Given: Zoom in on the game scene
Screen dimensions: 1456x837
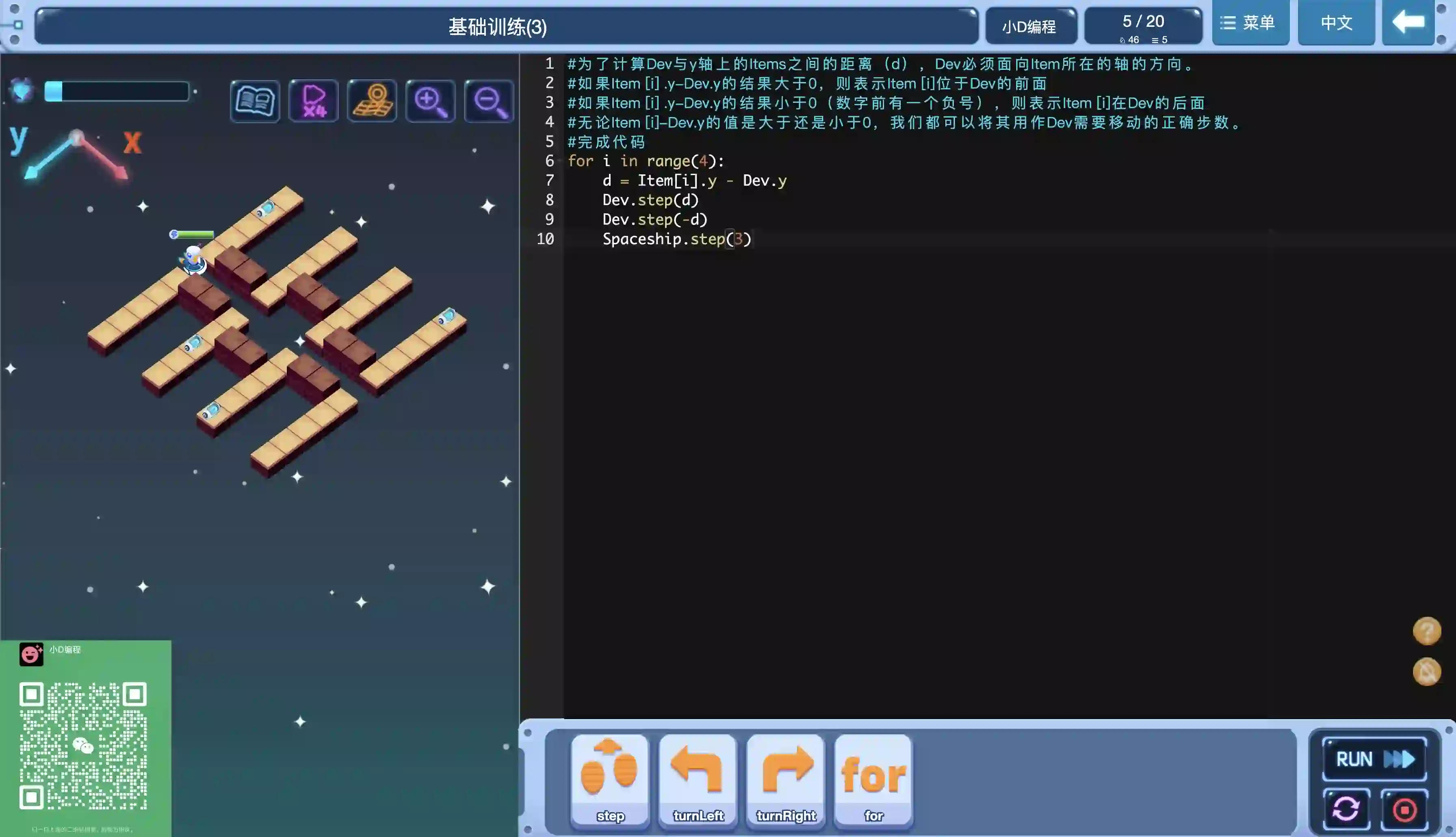Looking at the screenshot, I should [430, 101].
